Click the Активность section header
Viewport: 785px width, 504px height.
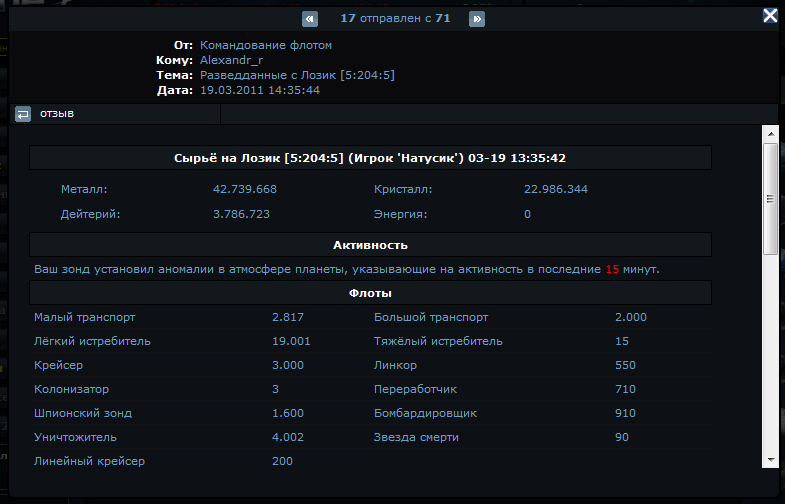[370, 245]
